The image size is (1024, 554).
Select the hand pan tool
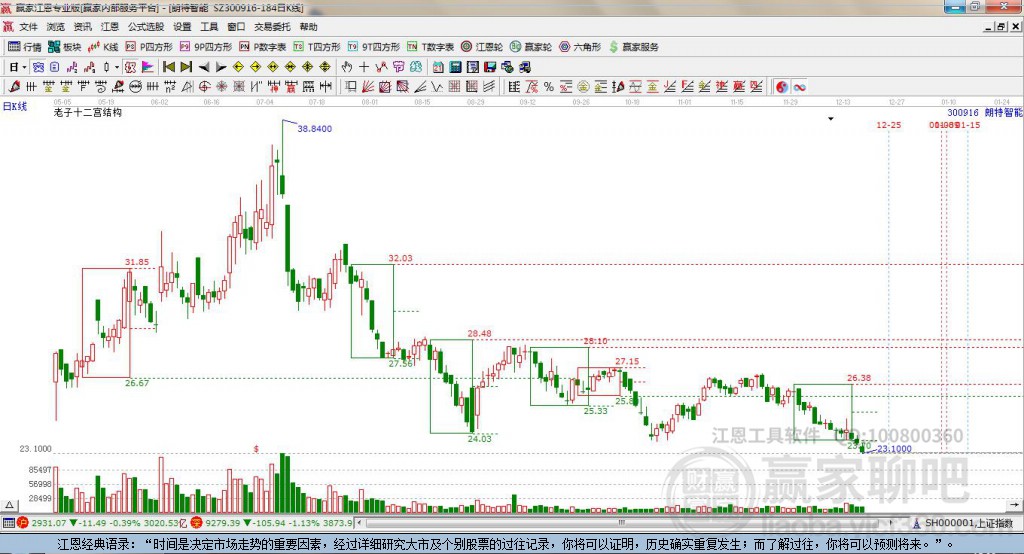pyautogui.click(x=347, y=67)
